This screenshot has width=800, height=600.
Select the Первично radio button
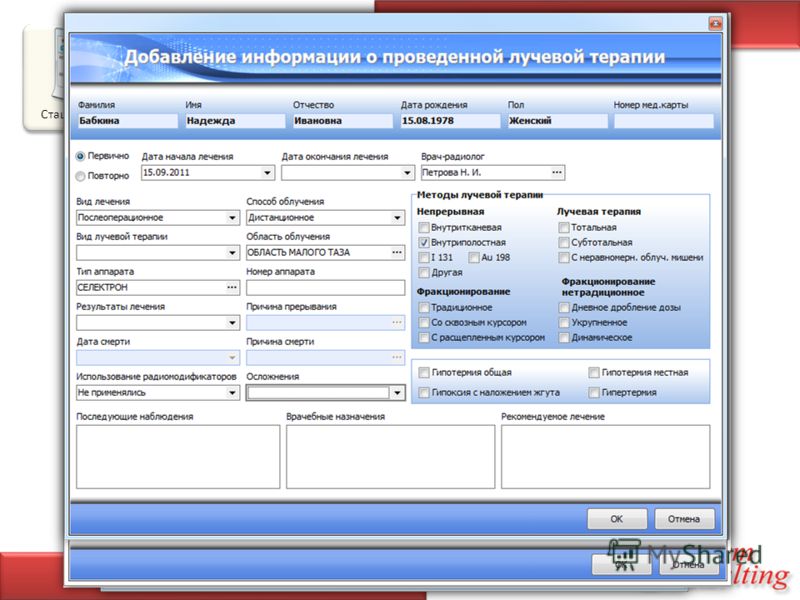point(80,156)
